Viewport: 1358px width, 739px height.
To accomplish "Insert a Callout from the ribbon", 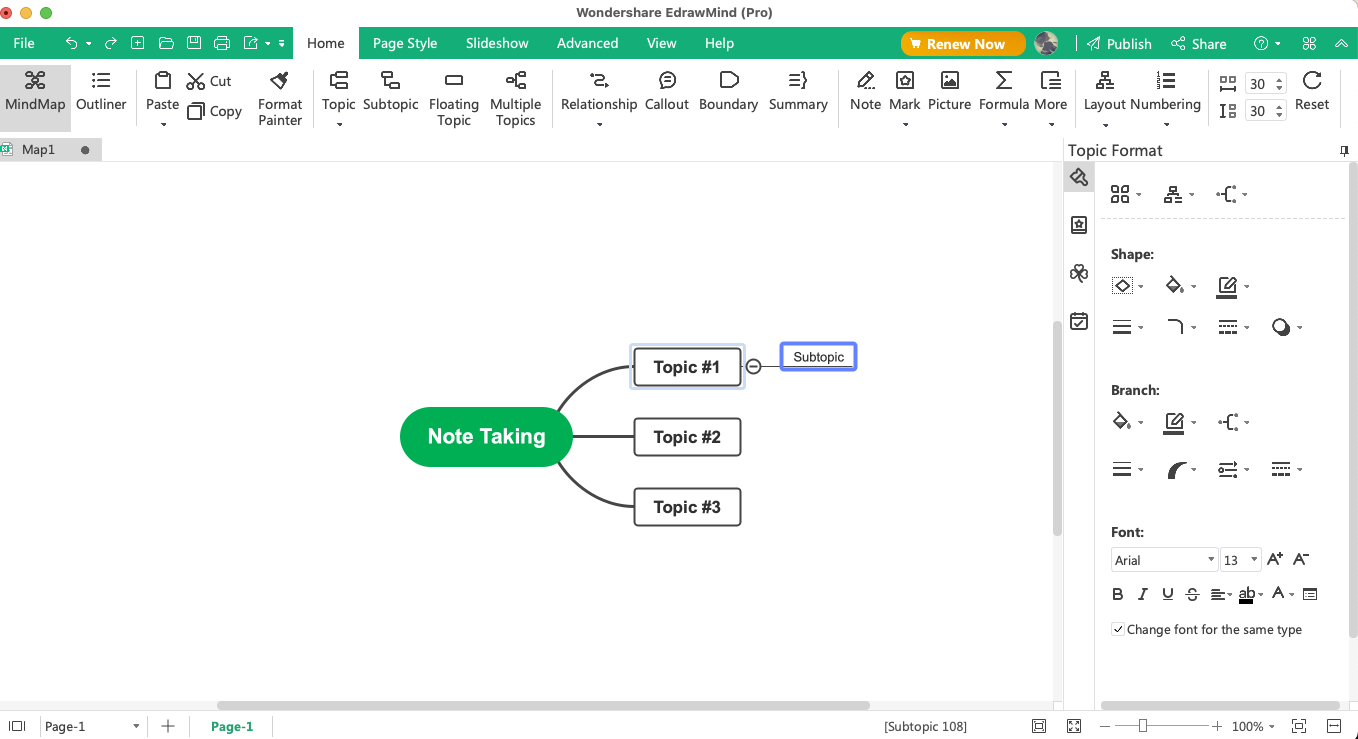I will (667, 91).
